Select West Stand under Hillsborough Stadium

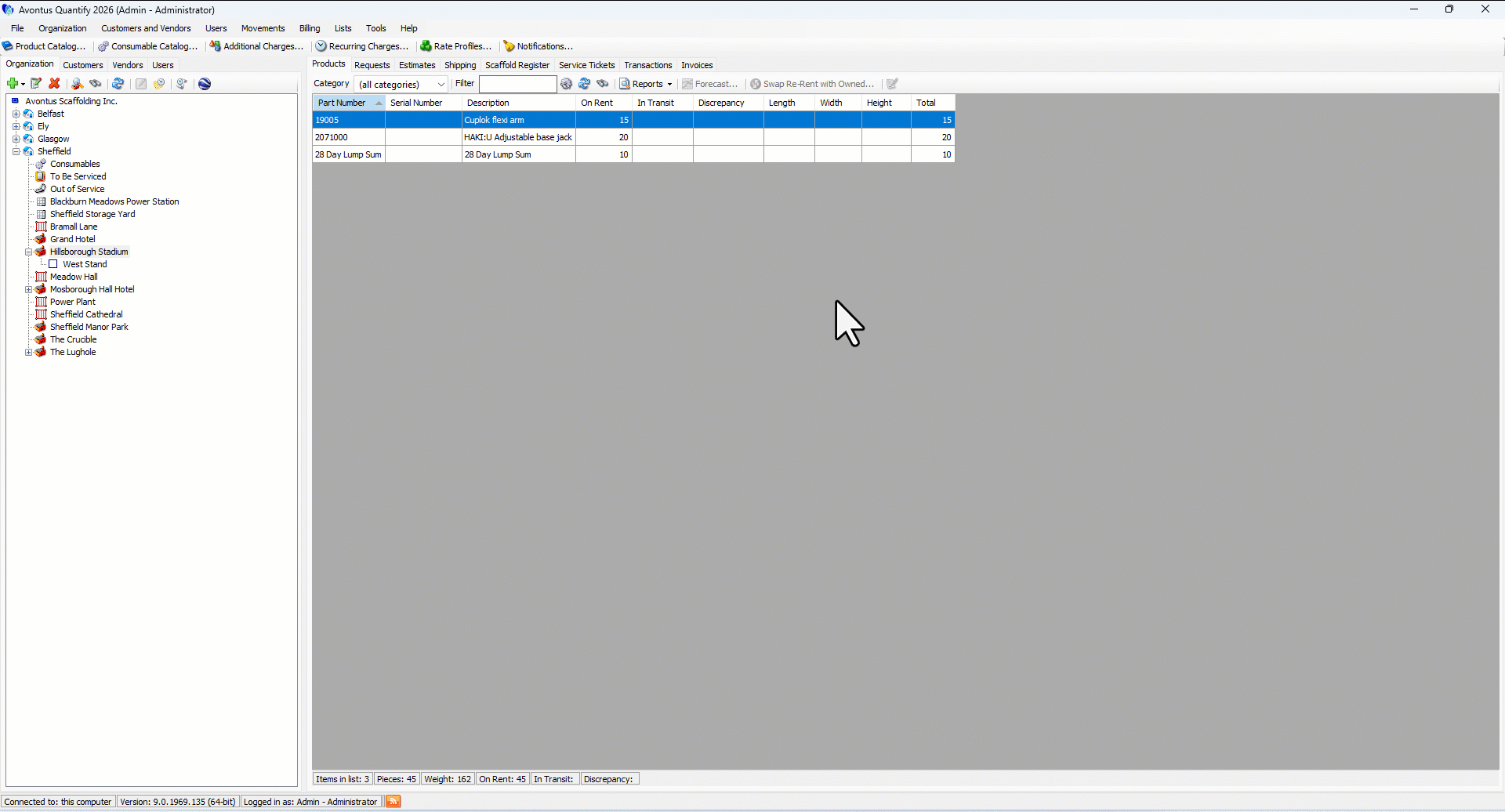[85, 264]
